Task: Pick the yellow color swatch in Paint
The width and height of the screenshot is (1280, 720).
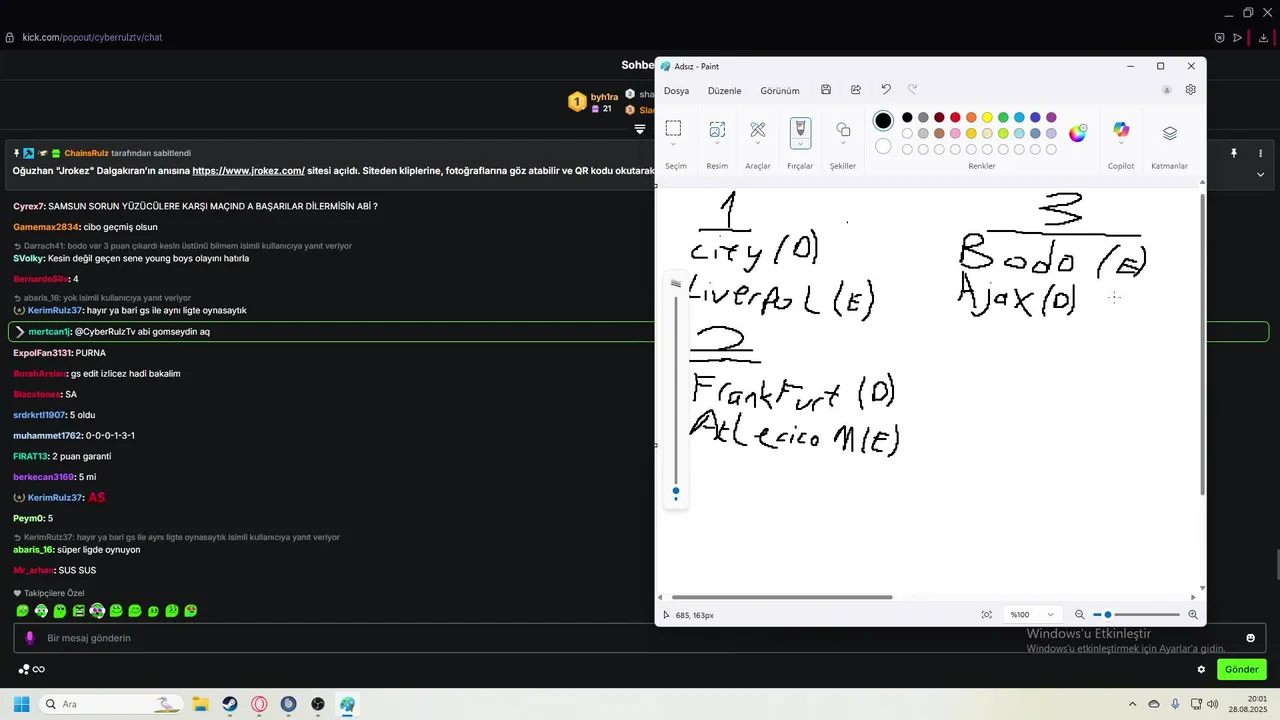Action: (987, 118)
